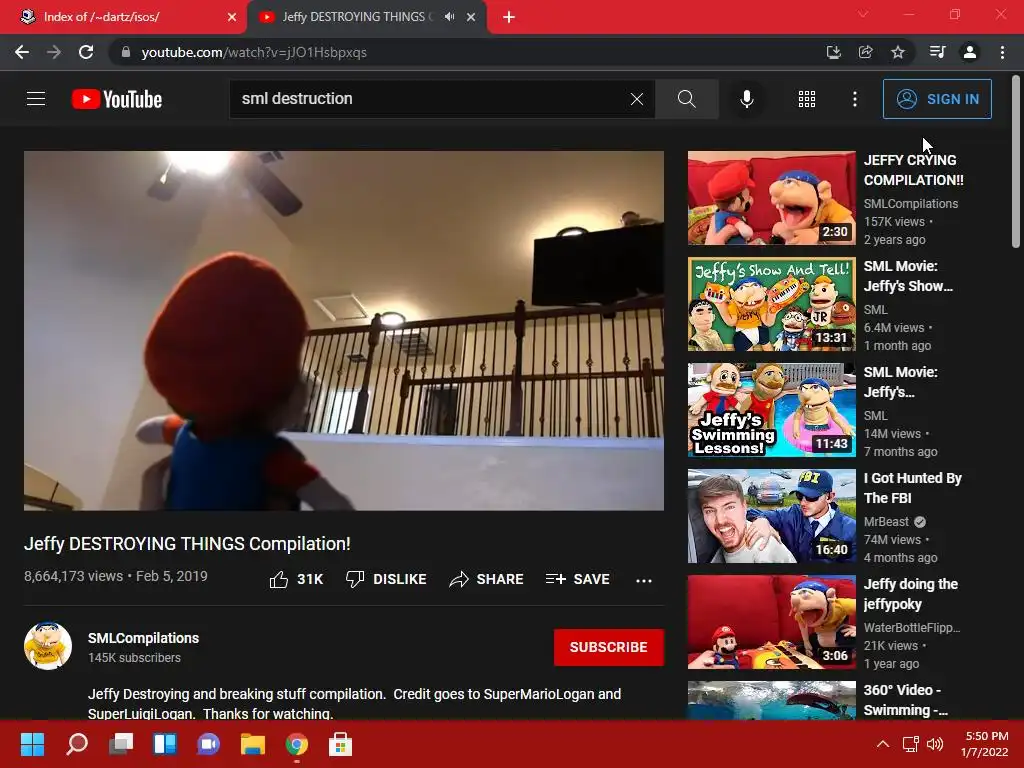Start voice search with microphone icon
Screen dimensions: 1024x768
coord(746,99)
